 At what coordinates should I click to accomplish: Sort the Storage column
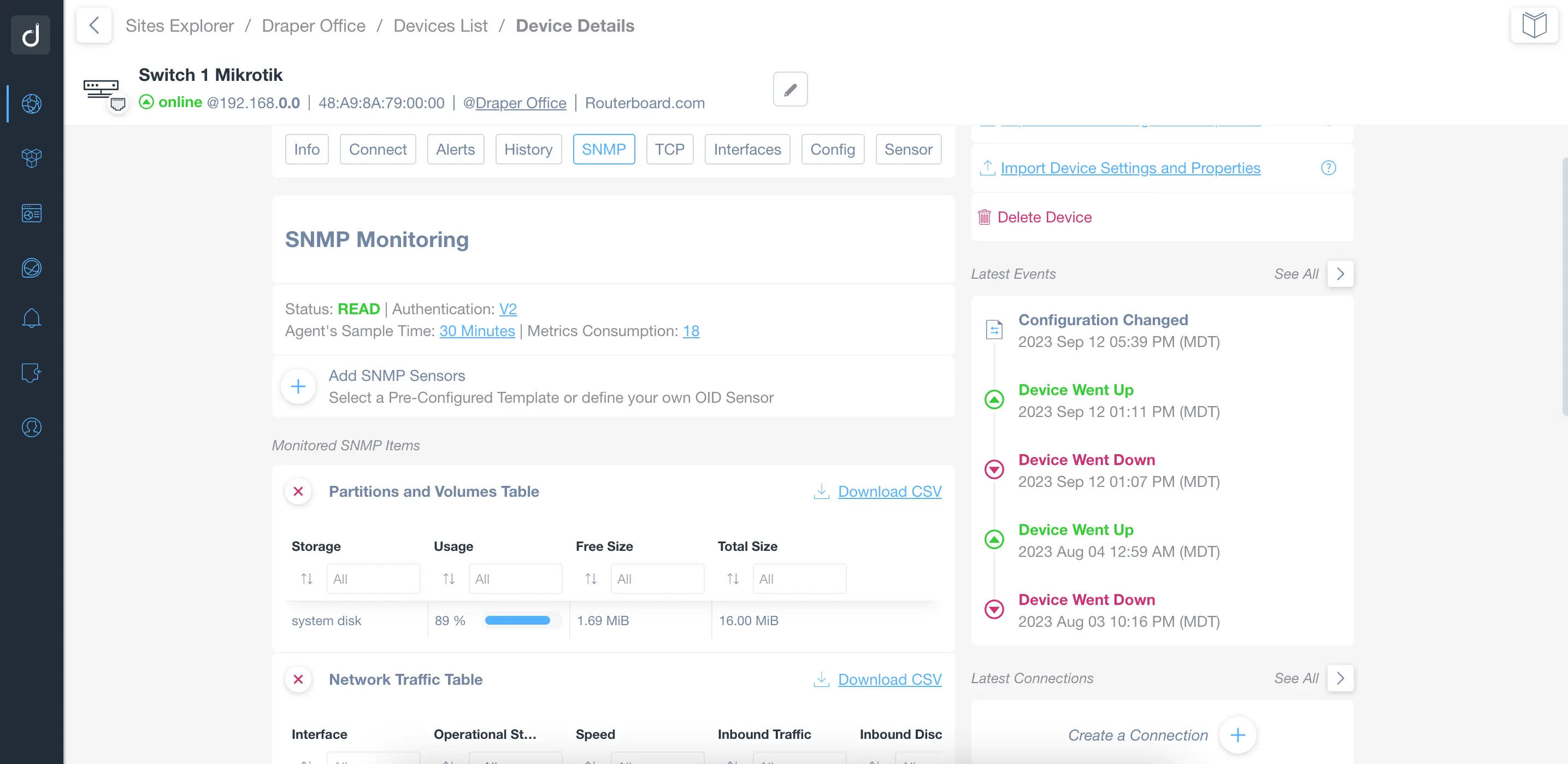(x=307, y=579)
